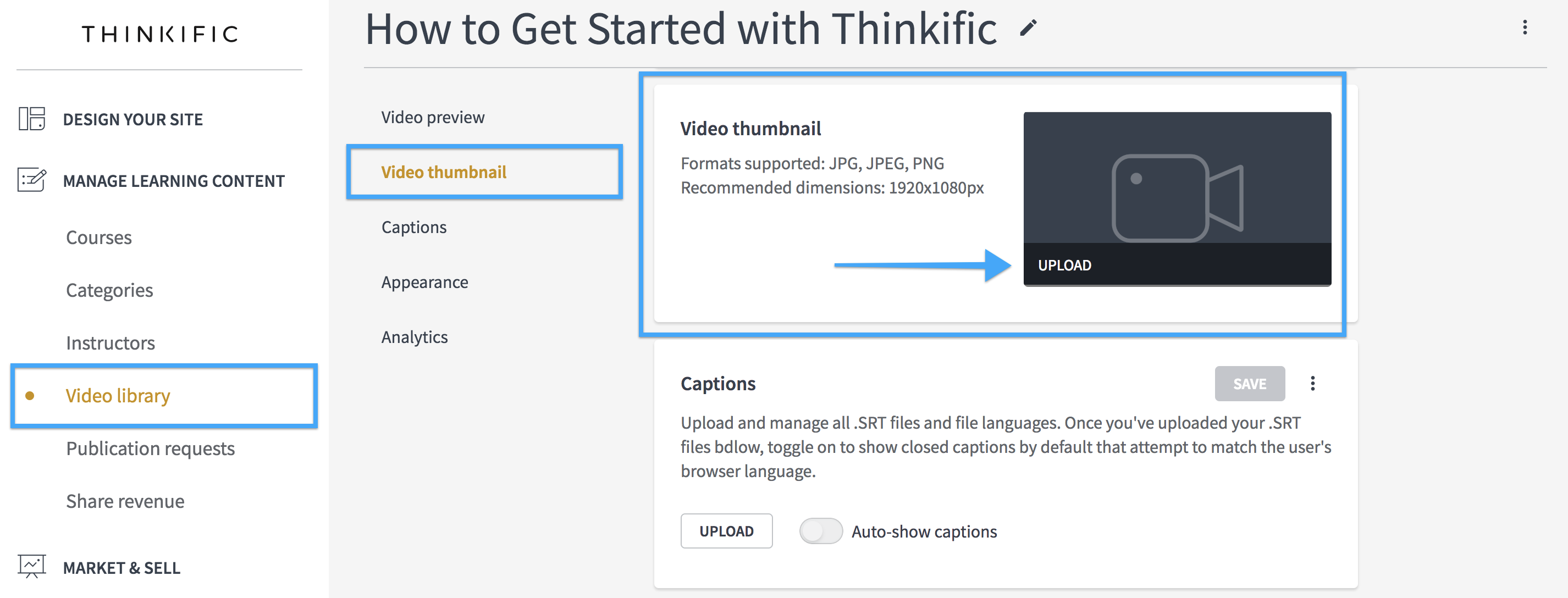The image size is (1568, 598).
Task: Jump to the Captions section link
Action: coord(414,228)
